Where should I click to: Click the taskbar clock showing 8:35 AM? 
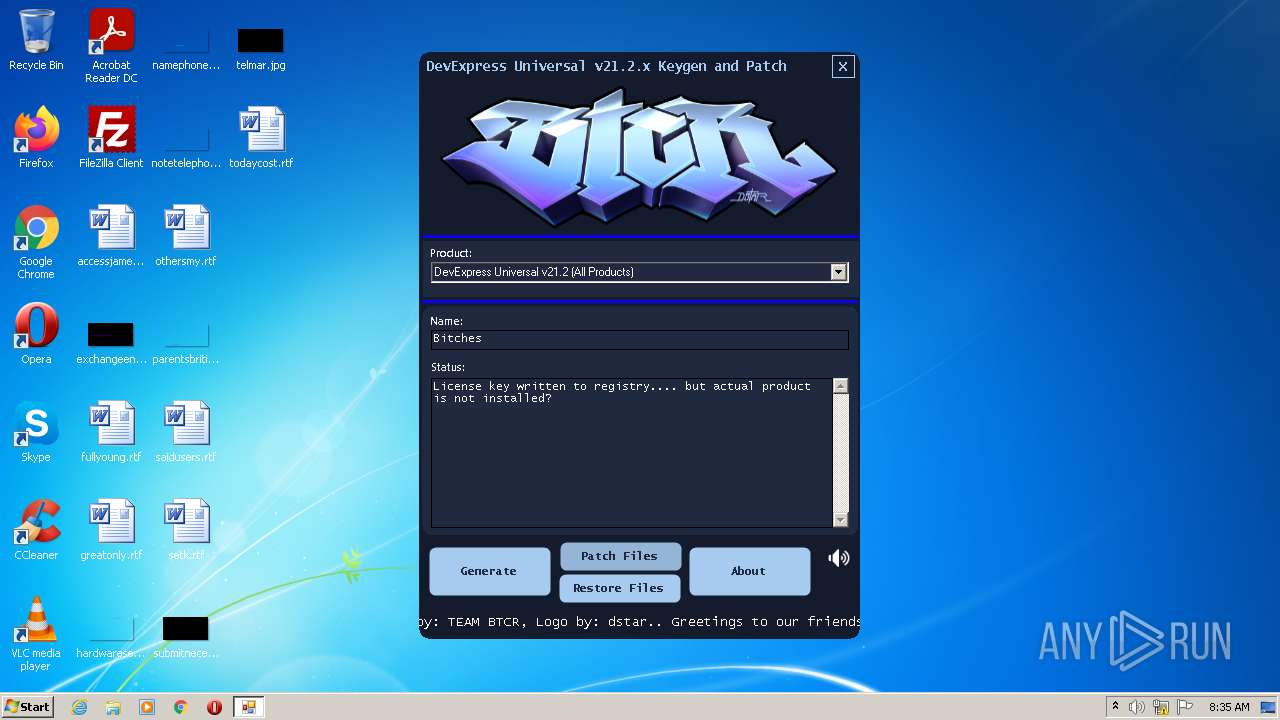tap(1229, 707)
